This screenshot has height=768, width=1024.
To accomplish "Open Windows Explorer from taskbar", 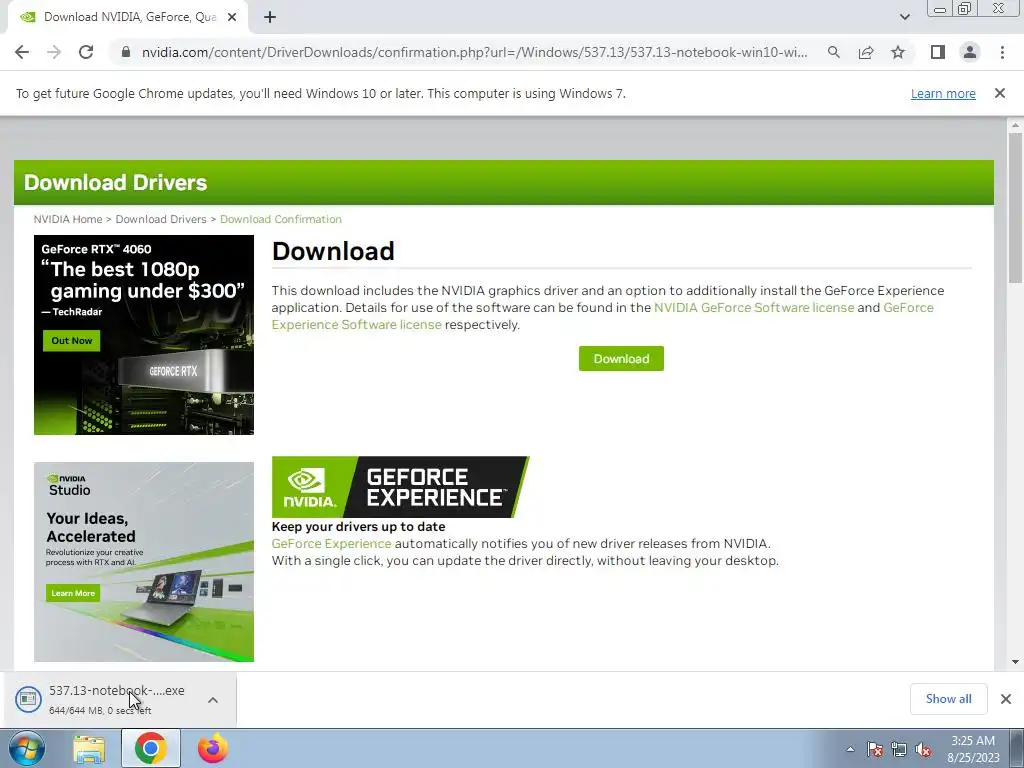I will click(89, 749).
